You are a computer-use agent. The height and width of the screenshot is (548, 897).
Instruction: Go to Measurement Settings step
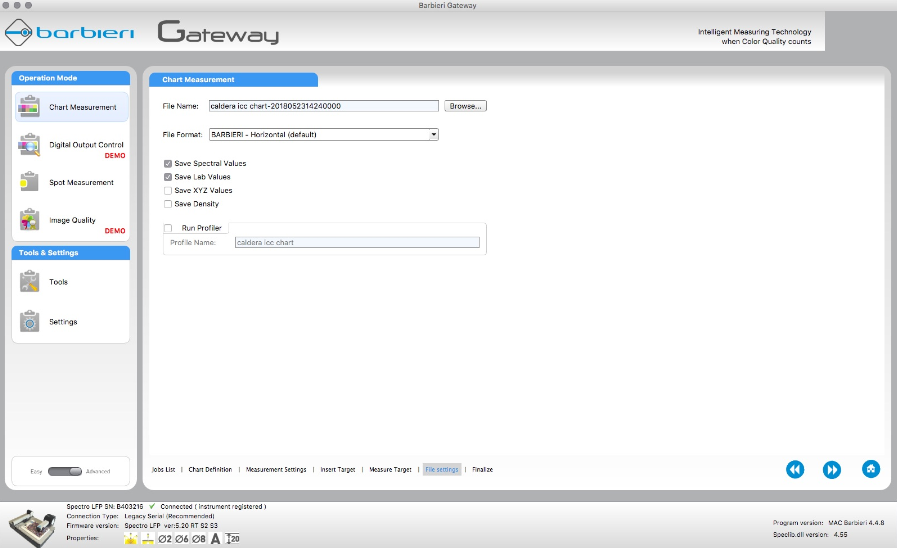[x=276, y=470]
